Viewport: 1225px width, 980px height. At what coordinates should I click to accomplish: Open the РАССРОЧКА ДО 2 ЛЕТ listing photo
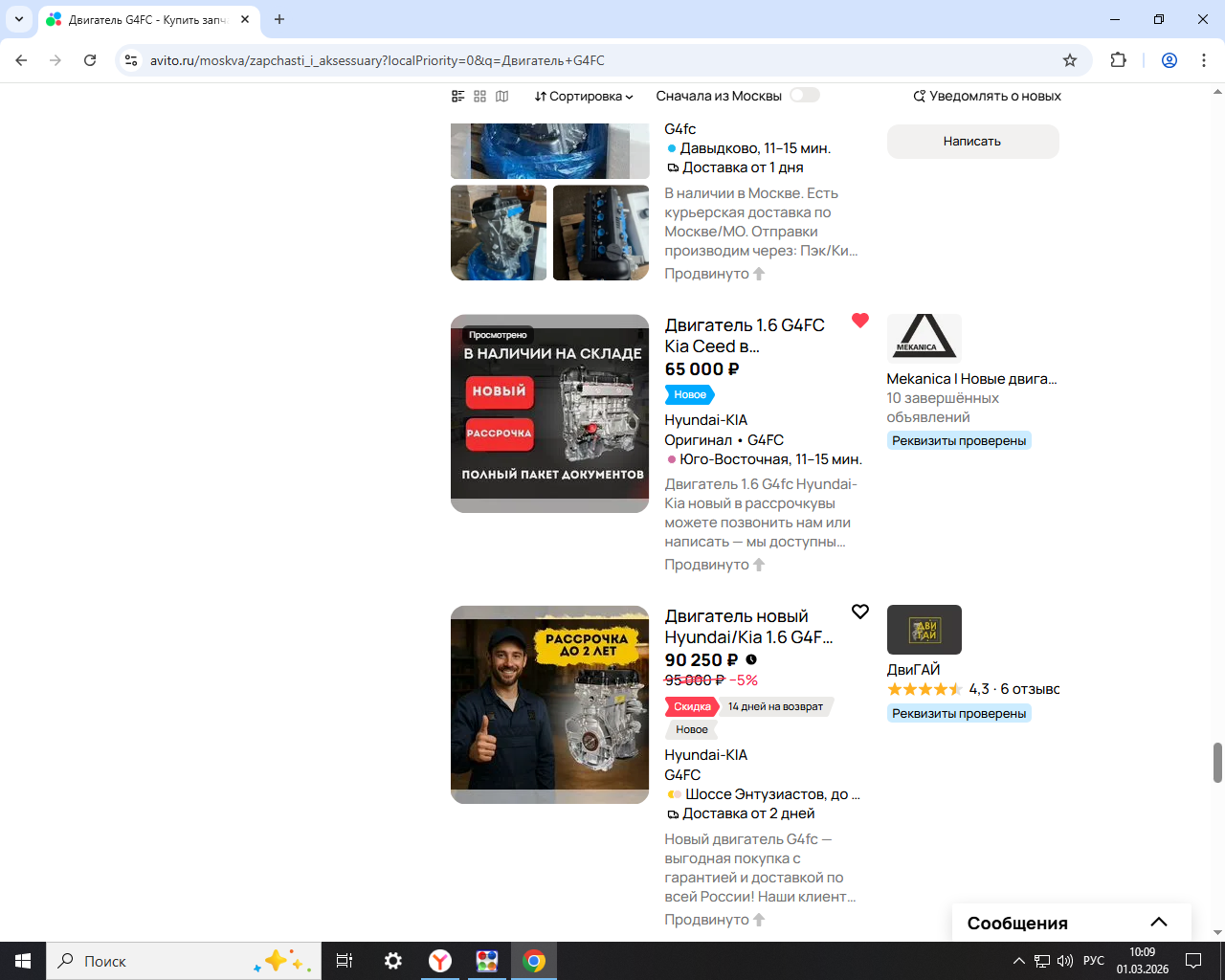coord(550,704)
